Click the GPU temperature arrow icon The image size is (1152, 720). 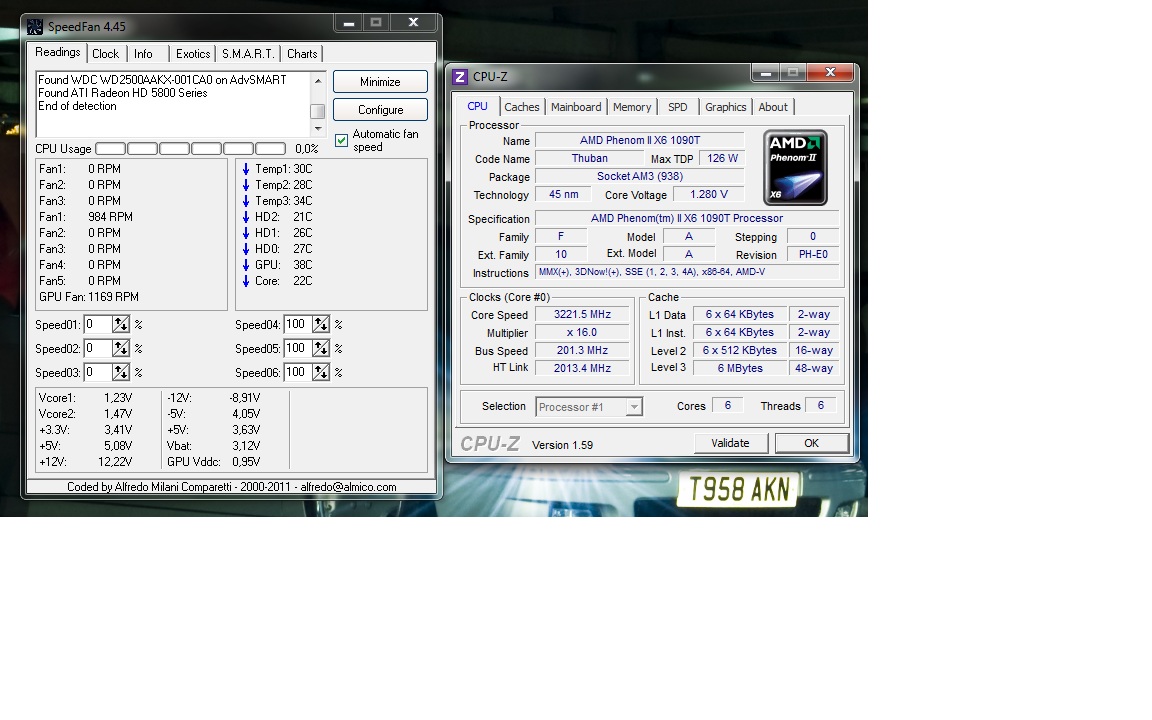246,265
